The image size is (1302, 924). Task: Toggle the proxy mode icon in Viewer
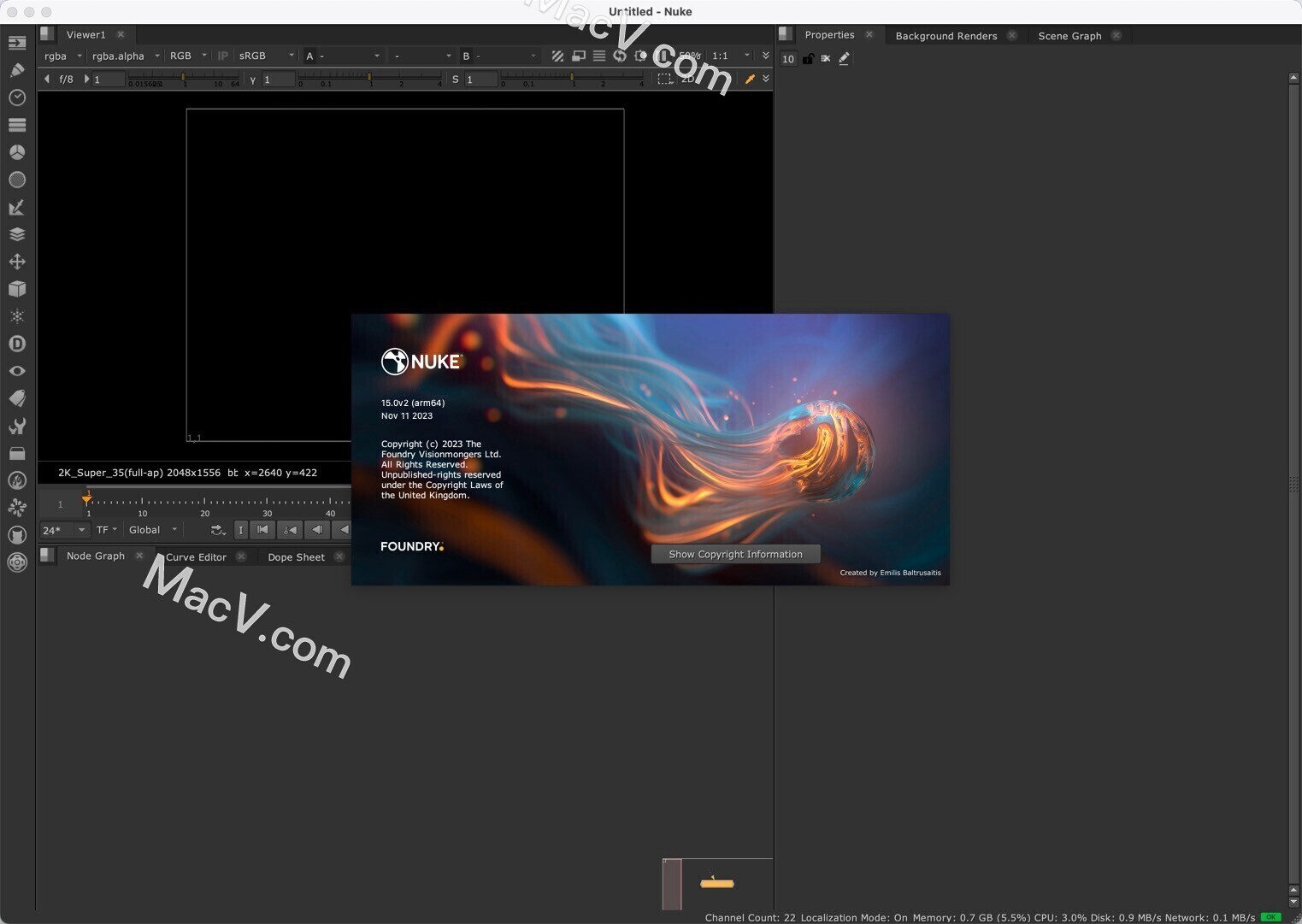tap(579, 56)
